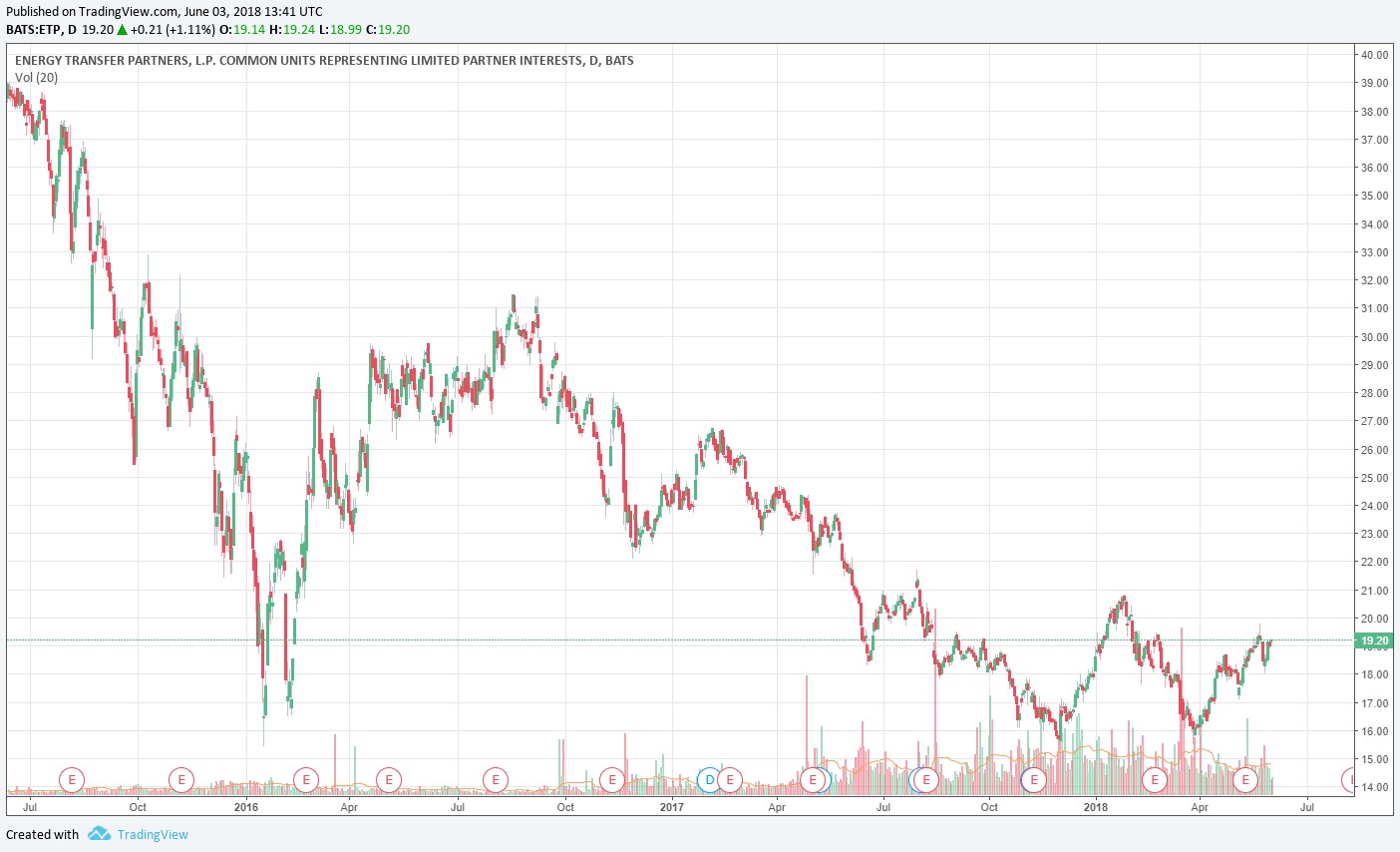Open the earnings E marker for February 2017
Viewport: 1400px width, 852px height.
(730, 780)
